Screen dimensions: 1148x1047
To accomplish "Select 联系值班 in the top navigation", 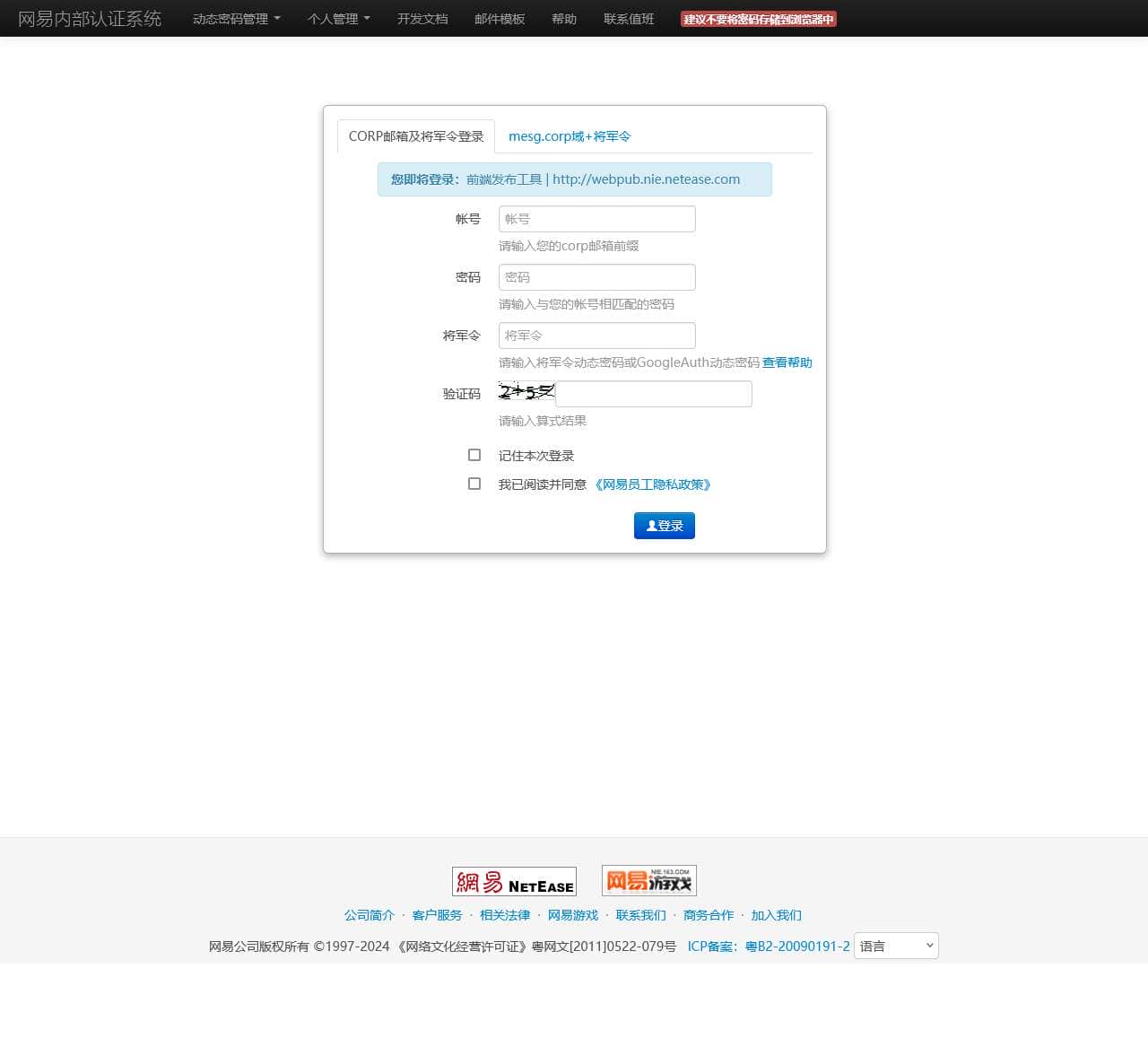I will pos(629,19).
